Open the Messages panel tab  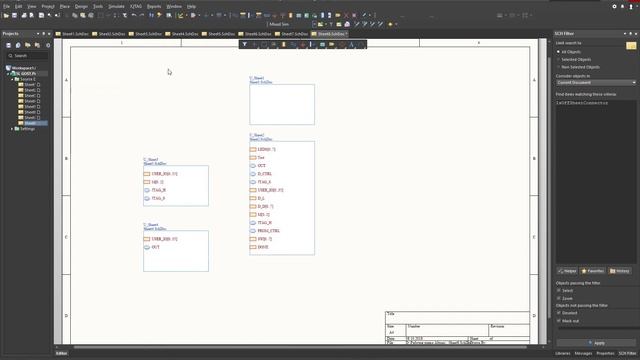coord(583,353)
